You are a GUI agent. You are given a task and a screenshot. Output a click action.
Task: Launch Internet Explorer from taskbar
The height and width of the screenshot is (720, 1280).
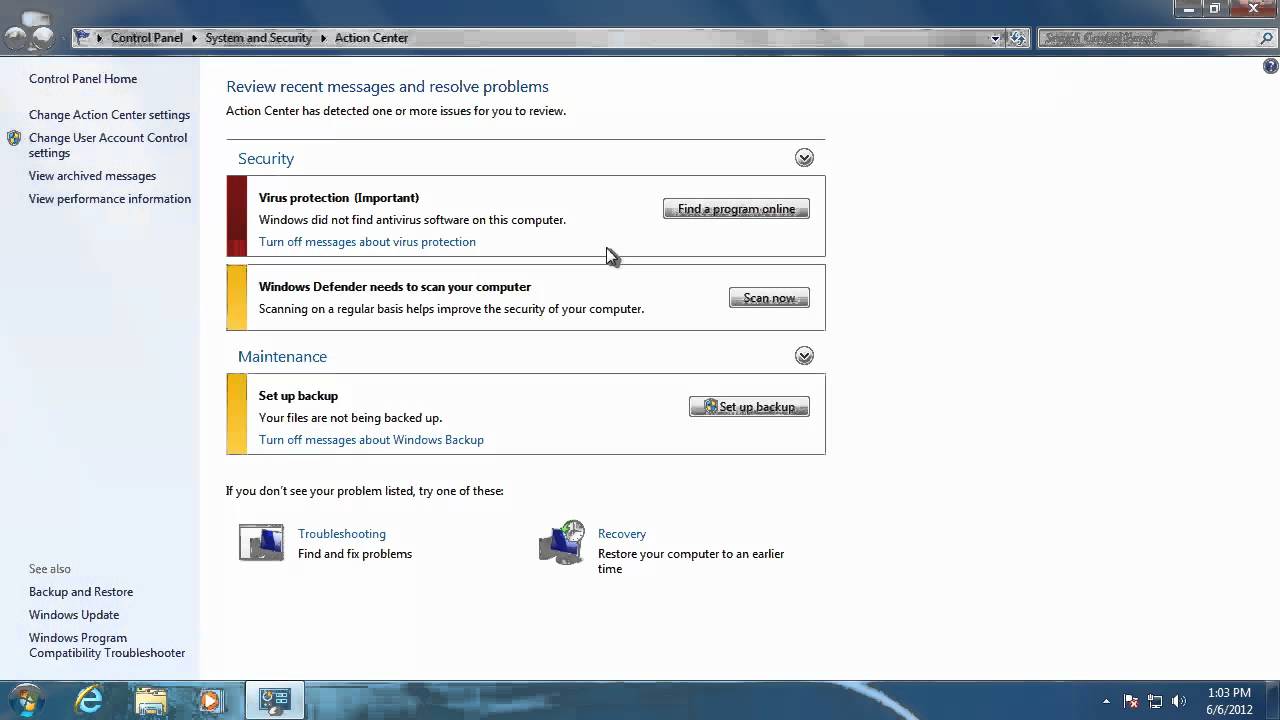[x=89, y=700]
